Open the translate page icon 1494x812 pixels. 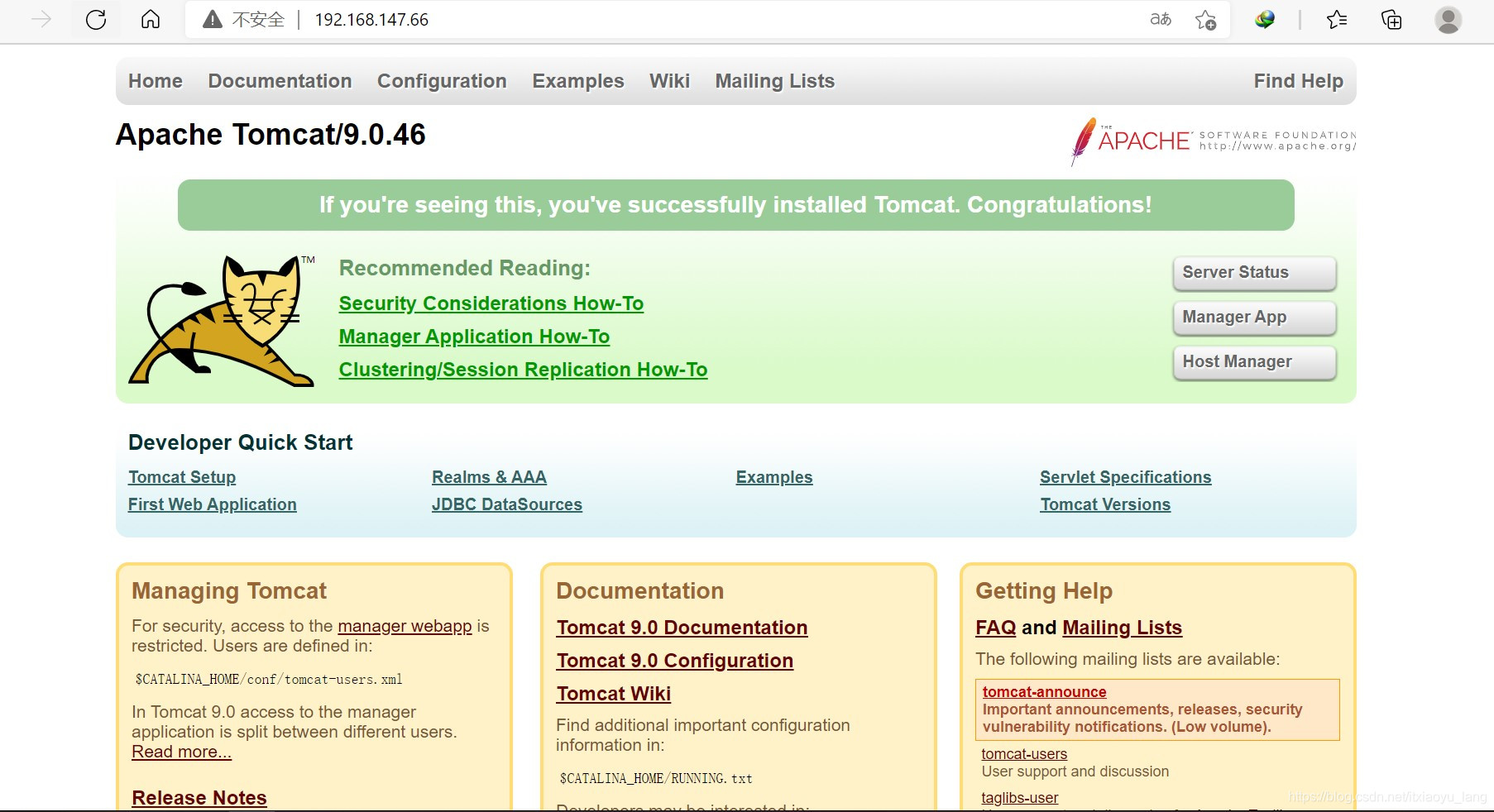click(x=1161, y=20)
